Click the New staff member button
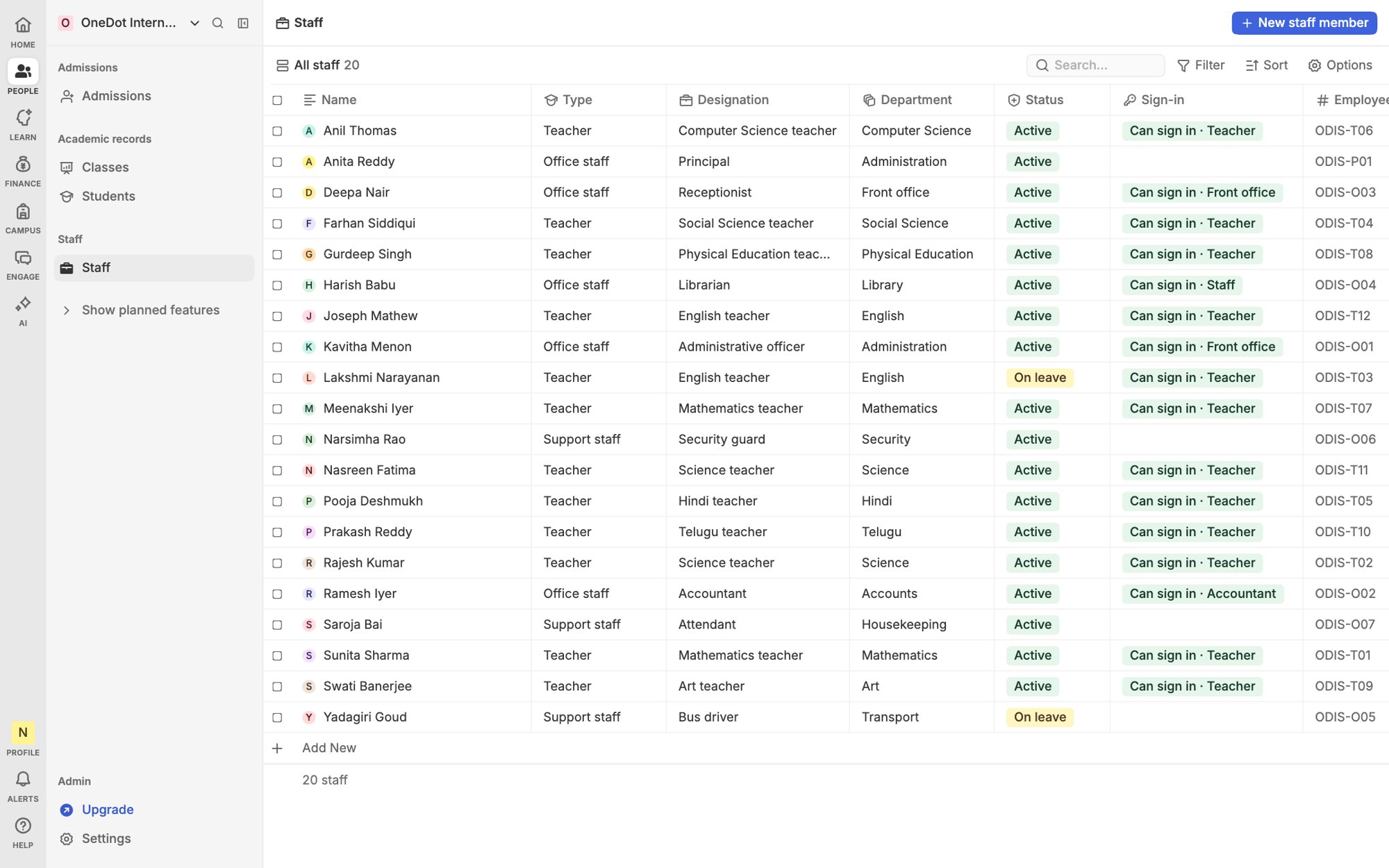1389x868 pixels. (x=1304, y=23)
